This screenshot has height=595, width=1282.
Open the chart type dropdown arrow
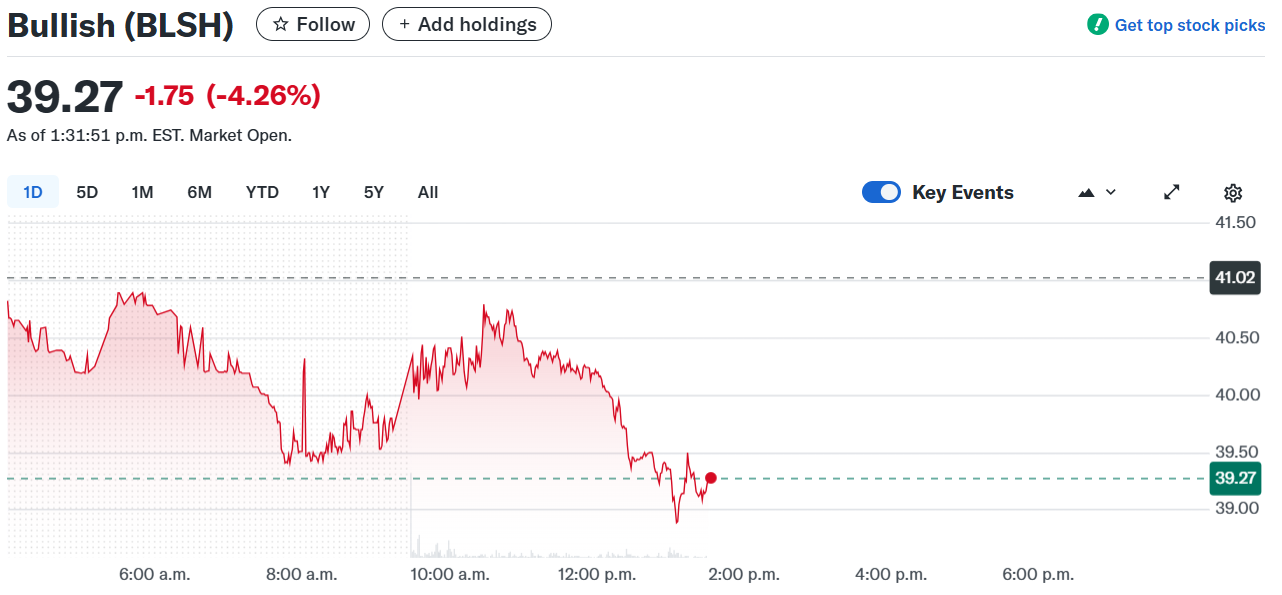[1111, 193]
